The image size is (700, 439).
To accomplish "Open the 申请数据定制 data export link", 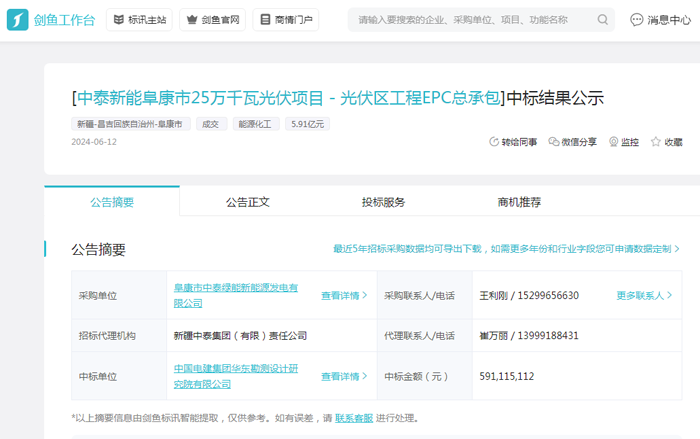I will pyautogui.click(x=506, y=249).
